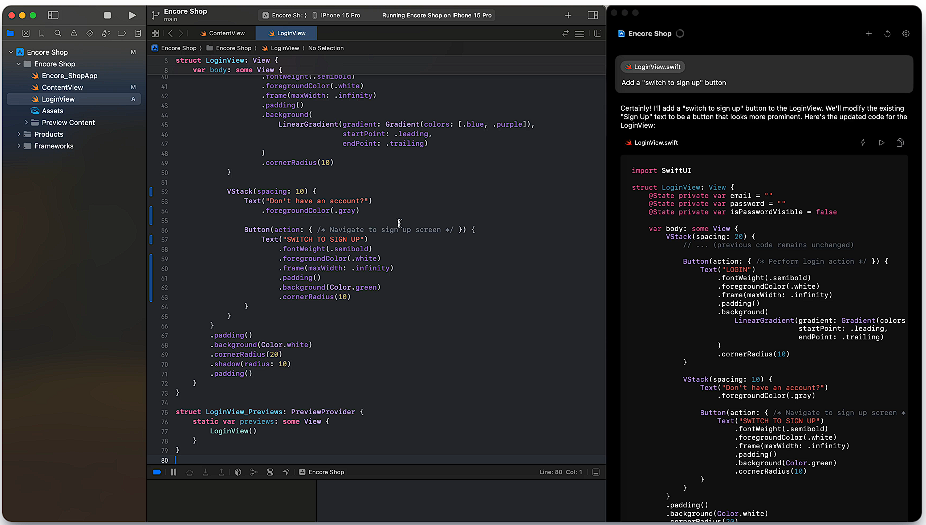
Task: Open the Source Control navigator
Action: coord(25,33)
